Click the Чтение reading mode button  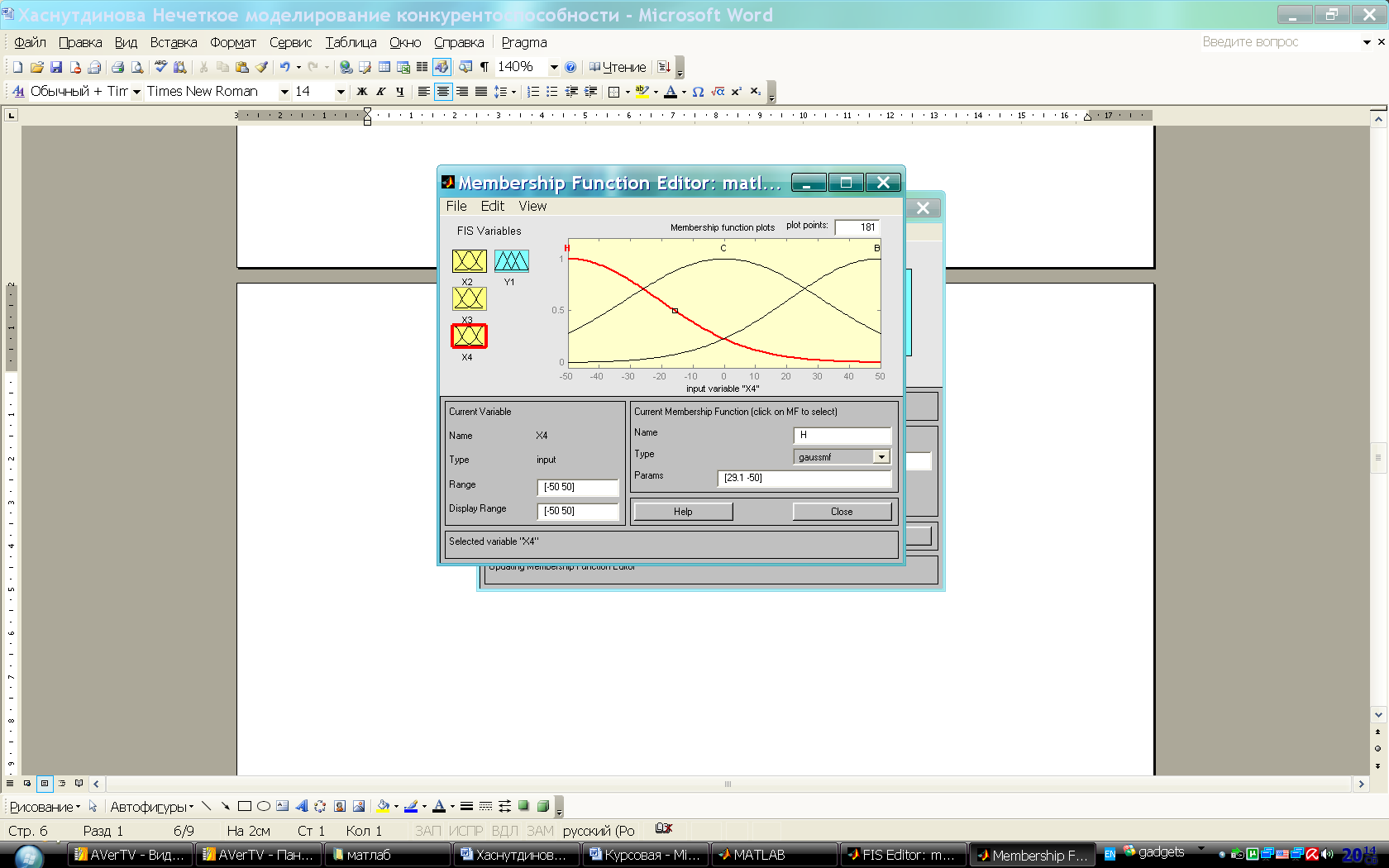pyautogui.click(x=618, y=67)
